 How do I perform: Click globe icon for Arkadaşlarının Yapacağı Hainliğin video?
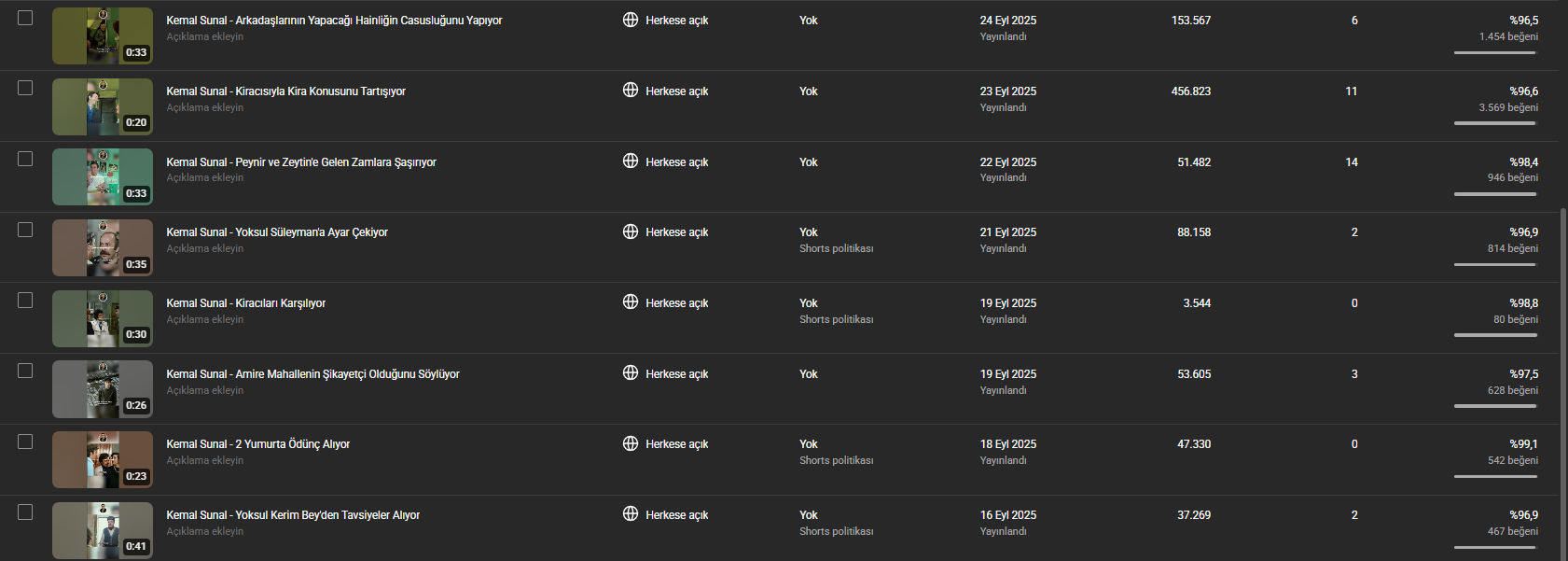[x=631, y=20]
